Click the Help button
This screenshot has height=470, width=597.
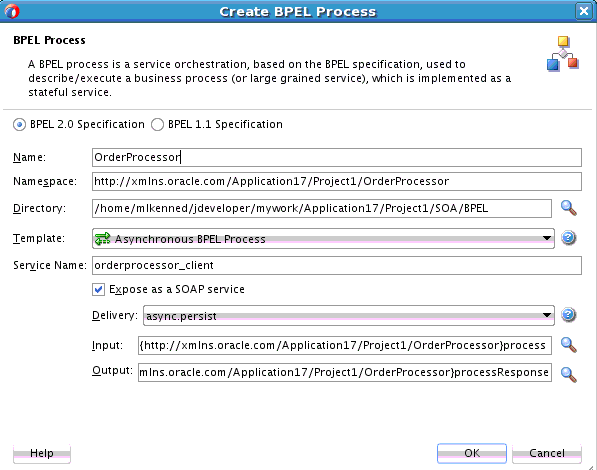(42, 453)
